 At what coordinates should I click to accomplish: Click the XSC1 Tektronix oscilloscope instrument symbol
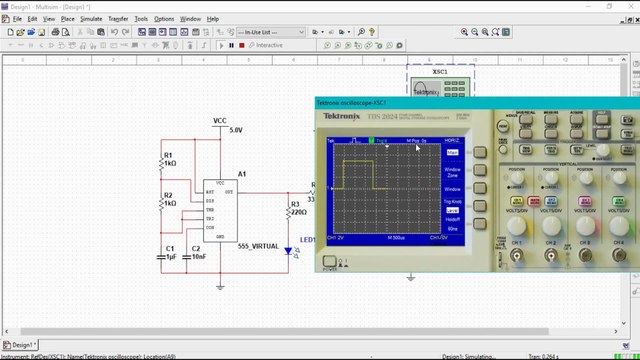[x=440, y=87]
